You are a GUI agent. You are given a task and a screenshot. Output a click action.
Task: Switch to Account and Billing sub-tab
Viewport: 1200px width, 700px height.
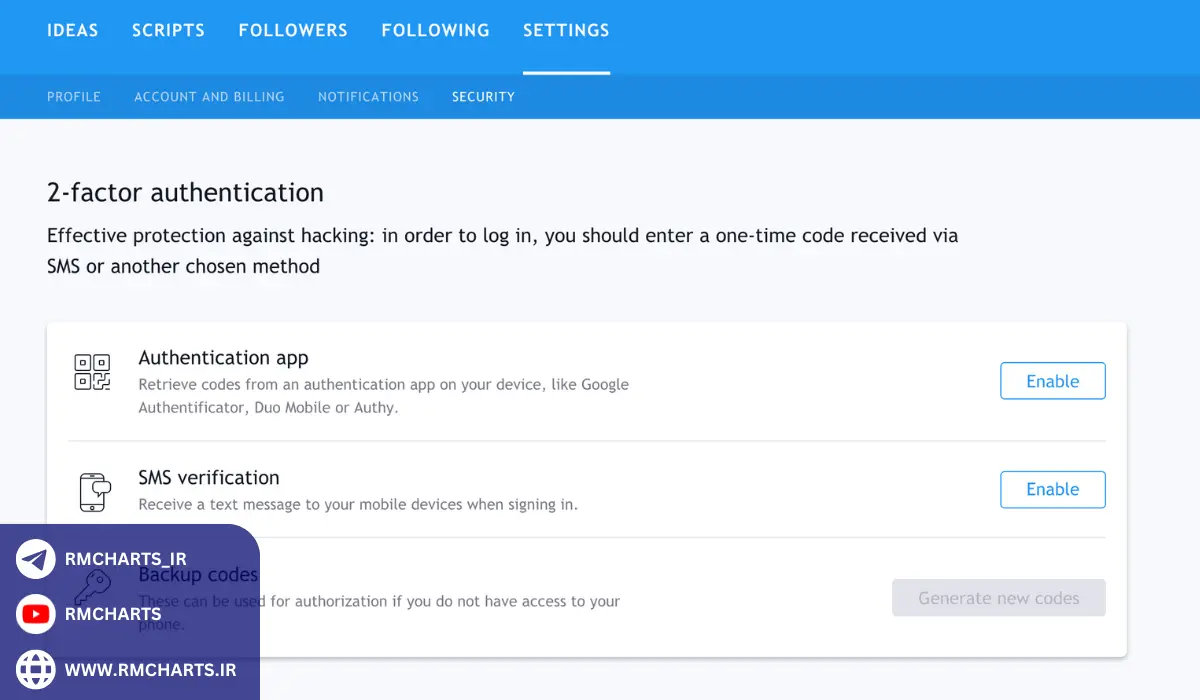point(209,97)
